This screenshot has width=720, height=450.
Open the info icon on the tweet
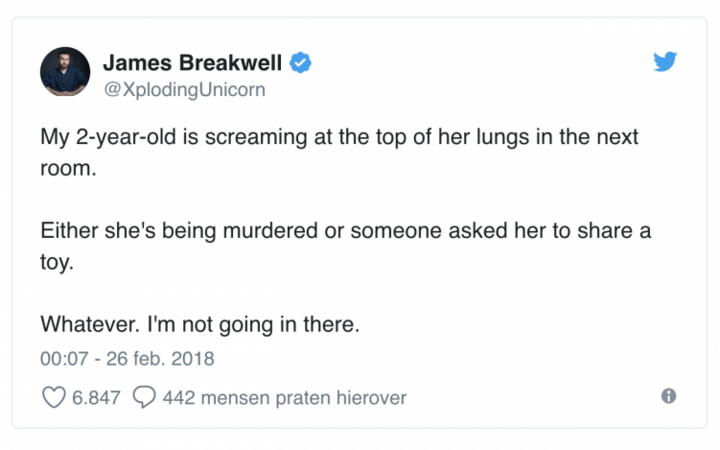coord(669,396)
